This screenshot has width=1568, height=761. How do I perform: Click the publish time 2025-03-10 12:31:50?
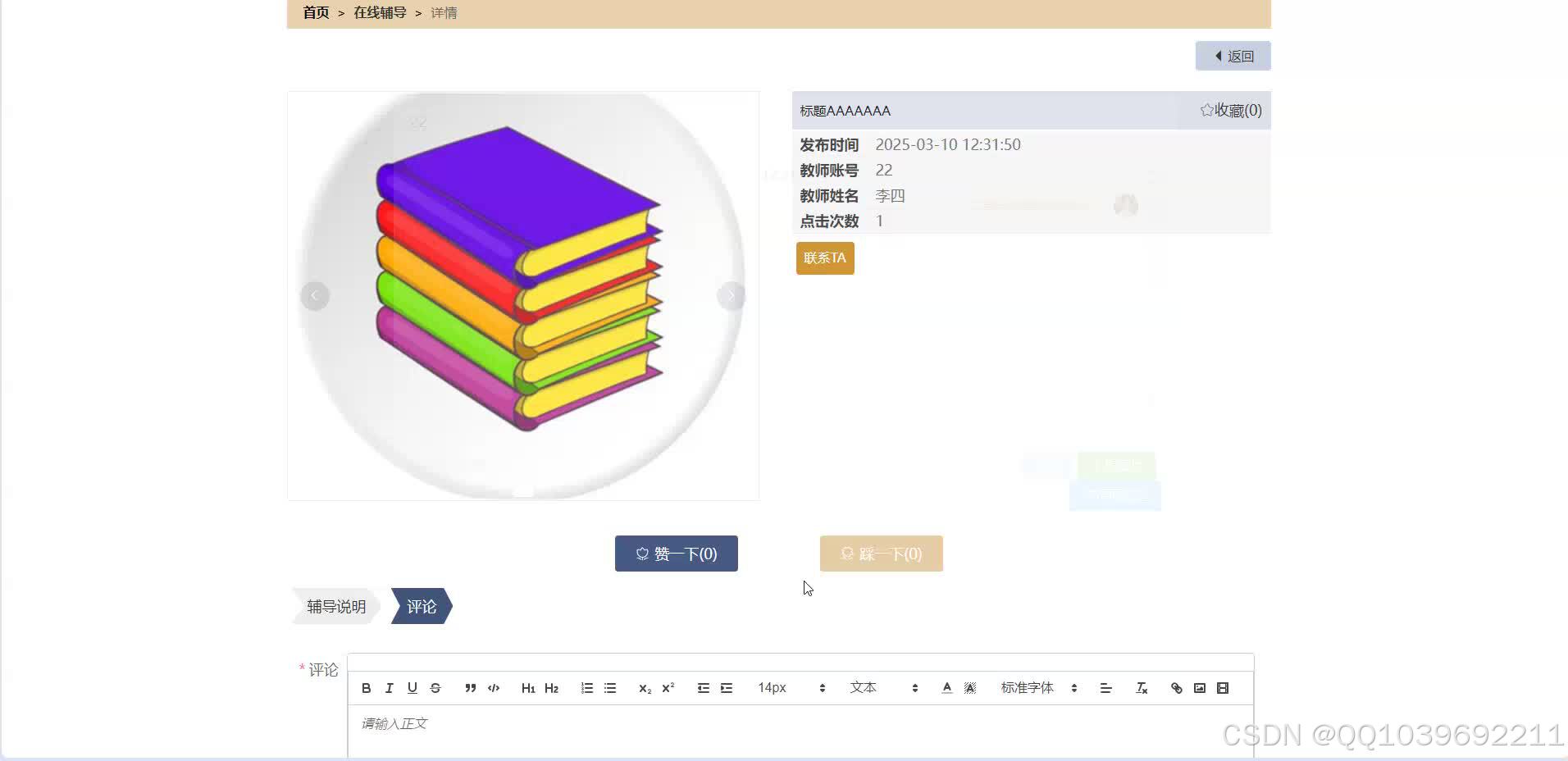(948, 144)
